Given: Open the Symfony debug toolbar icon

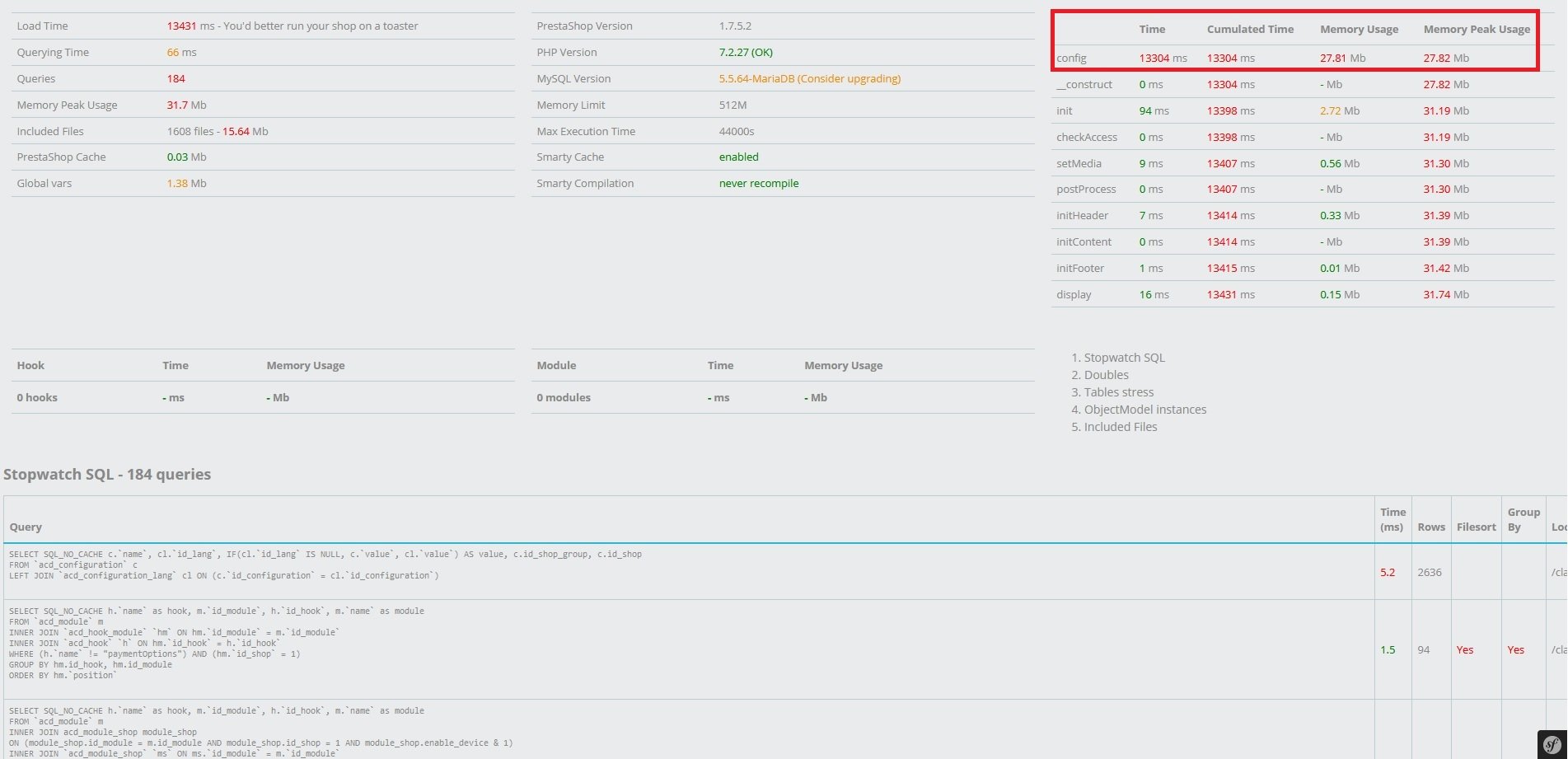Looking at the screenshot, I should click(1552, 744).
